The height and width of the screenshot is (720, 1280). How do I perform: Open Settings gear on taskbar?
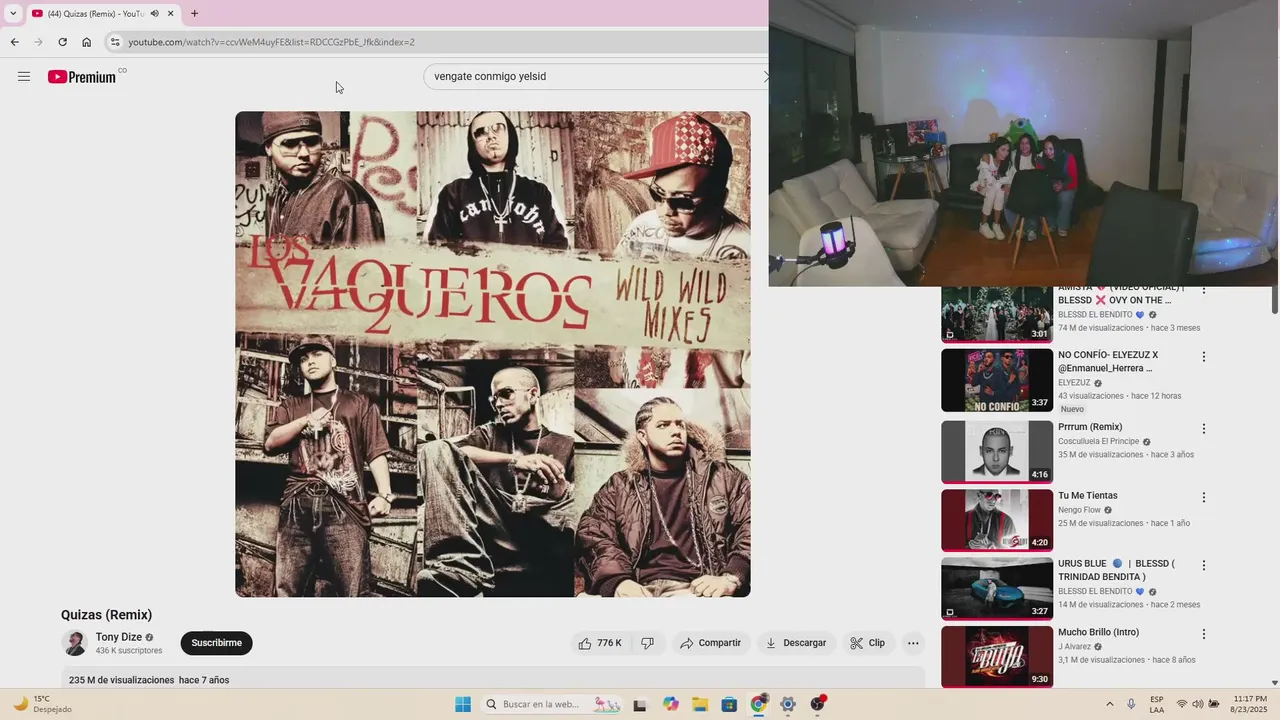pos(788,704)
